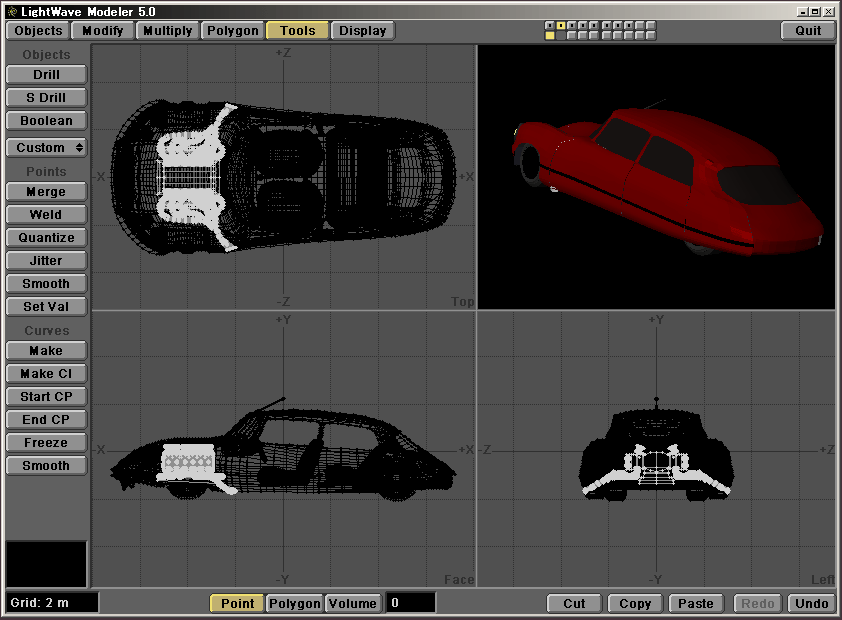Choose Polygon selection mode in bottom bar
842x620 pixels.
294,603
